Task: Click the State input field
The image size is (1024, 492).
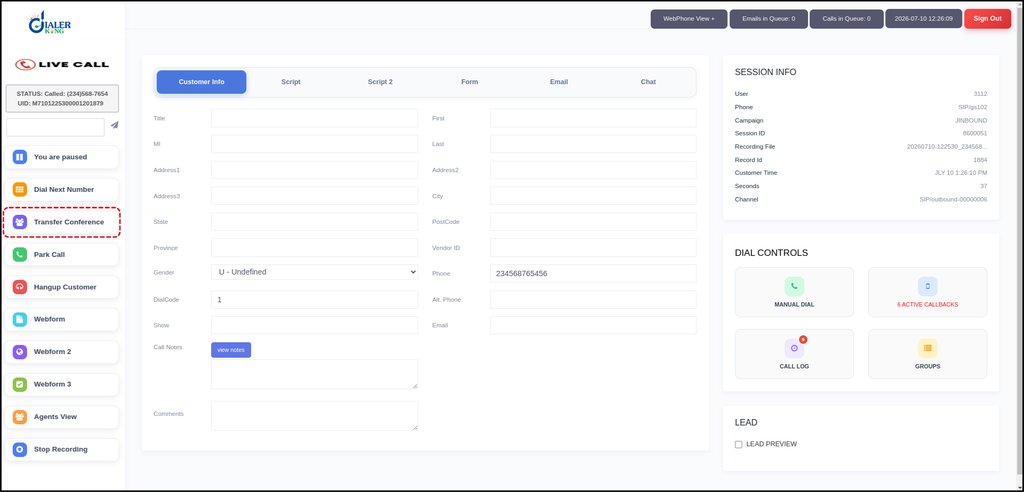Action: (314, 221)
